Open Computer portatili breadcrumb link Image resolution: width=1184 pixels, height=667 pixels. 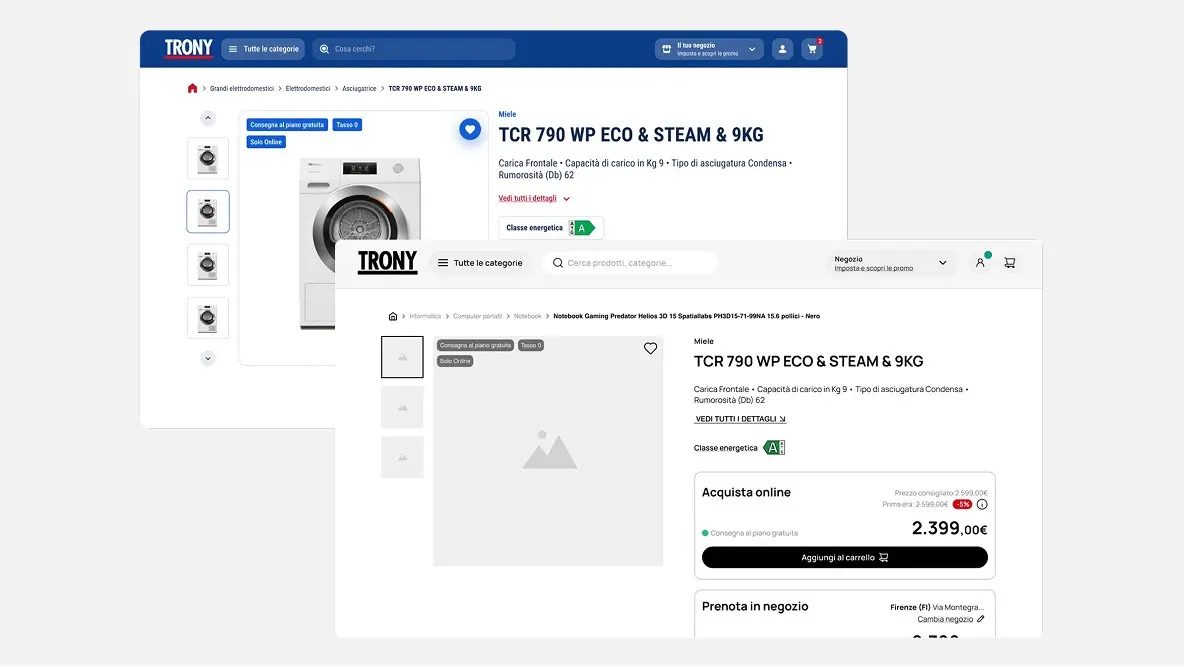[477, 317]
